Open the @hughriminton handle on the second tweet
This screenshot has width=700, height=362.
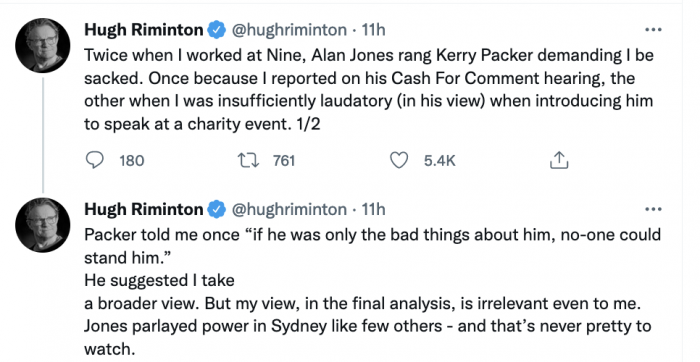coord(289,209)
